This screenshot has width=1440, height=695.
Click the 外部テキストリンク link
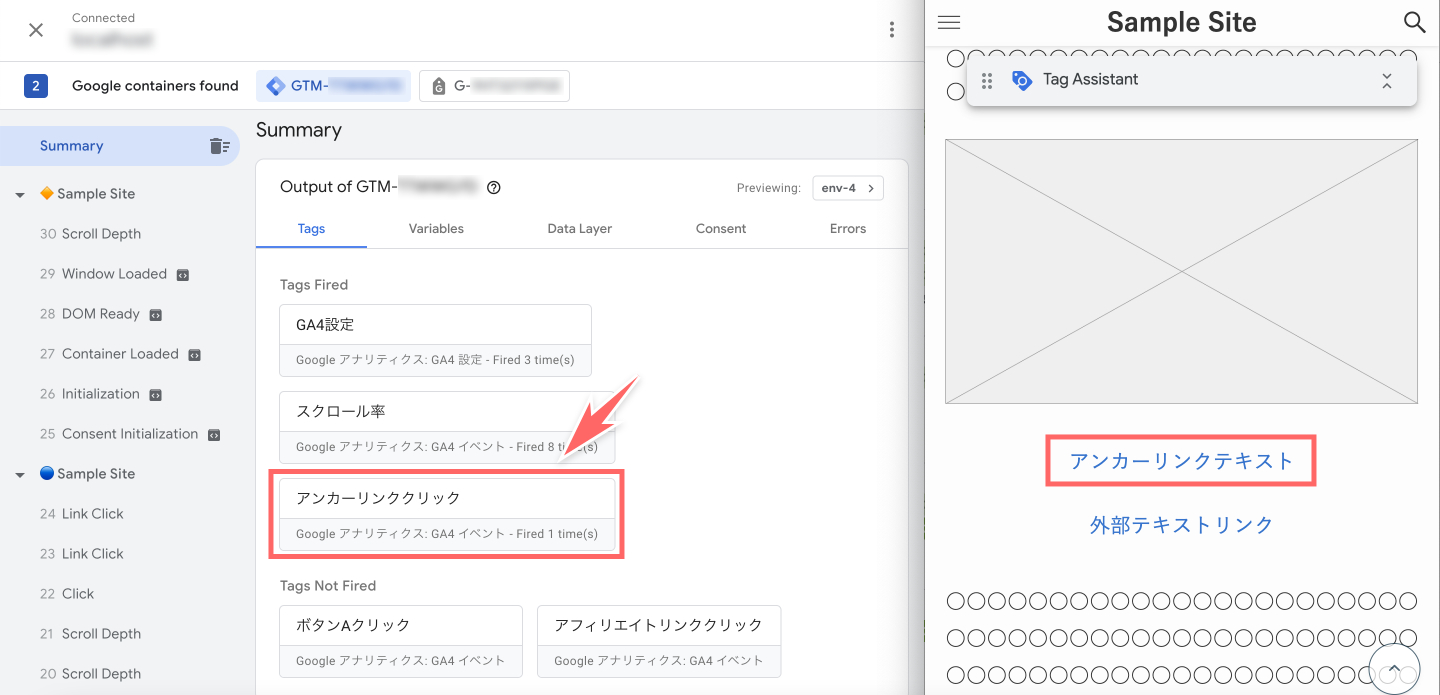point(1181,525)
